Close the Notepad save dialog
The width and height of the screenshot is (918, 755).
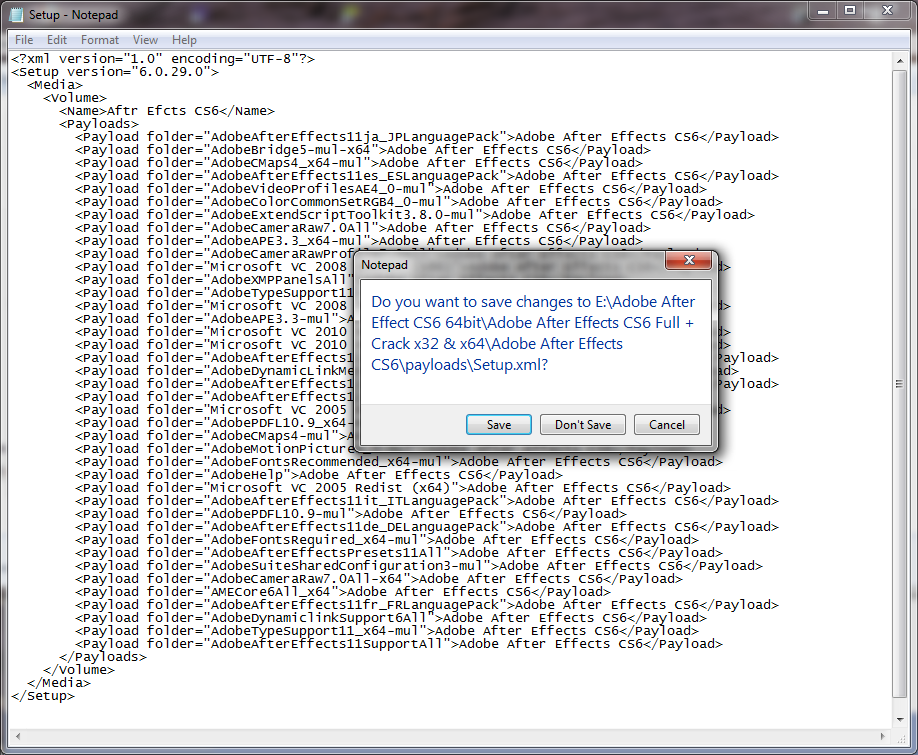[688, 260]
